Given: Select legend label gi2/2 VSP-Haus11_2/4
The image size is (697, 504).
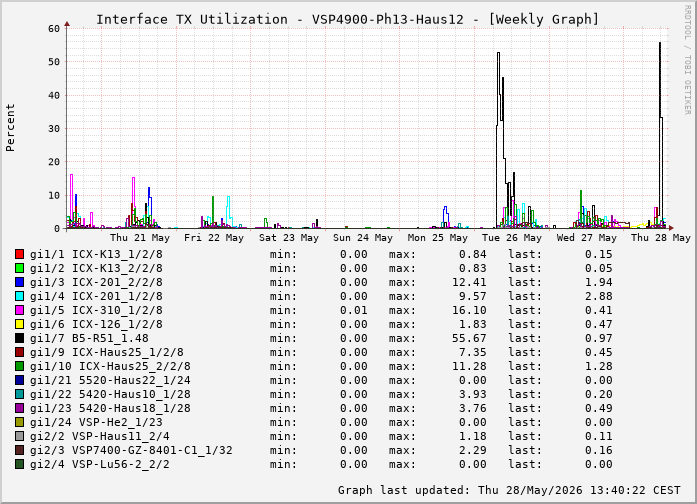Looking at the screenshot, I should pyautogui.click(x=100, y=436).
